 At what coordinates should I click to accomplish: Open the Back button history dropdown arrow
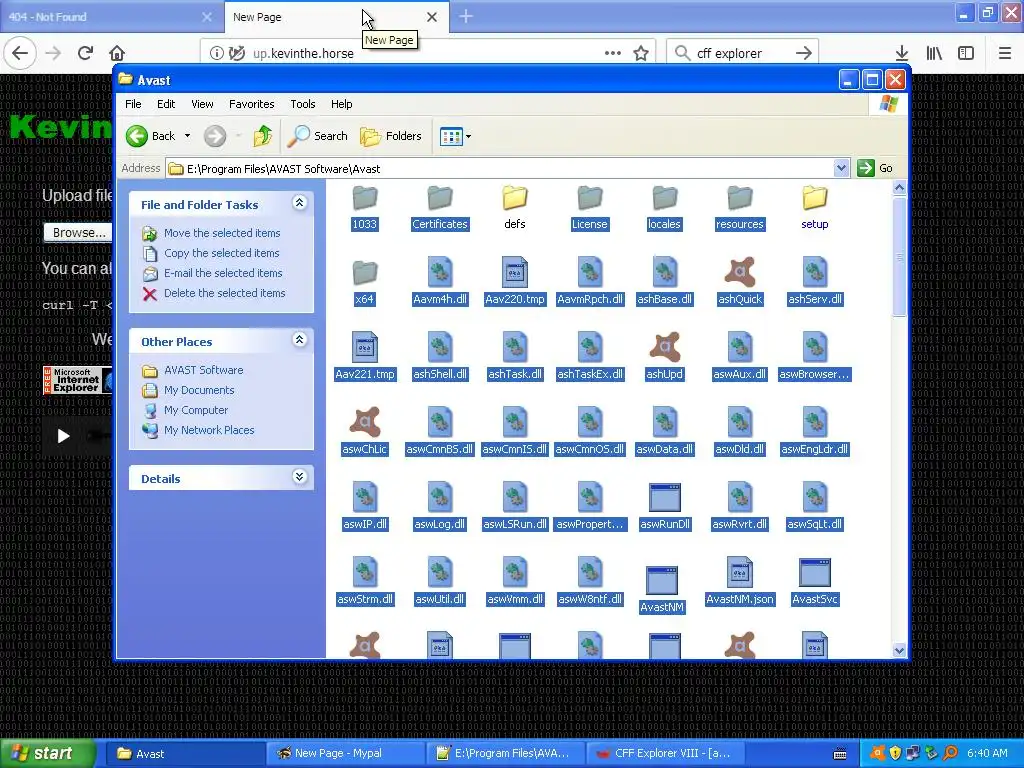click(187, 136)
